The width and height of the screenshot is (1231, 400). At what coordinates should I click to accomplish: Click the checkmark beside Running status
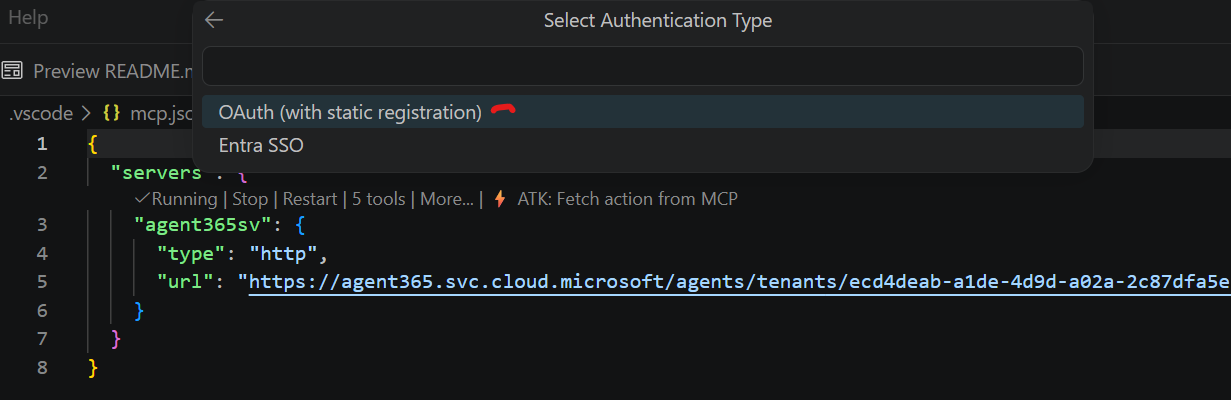tap(143, 199)
